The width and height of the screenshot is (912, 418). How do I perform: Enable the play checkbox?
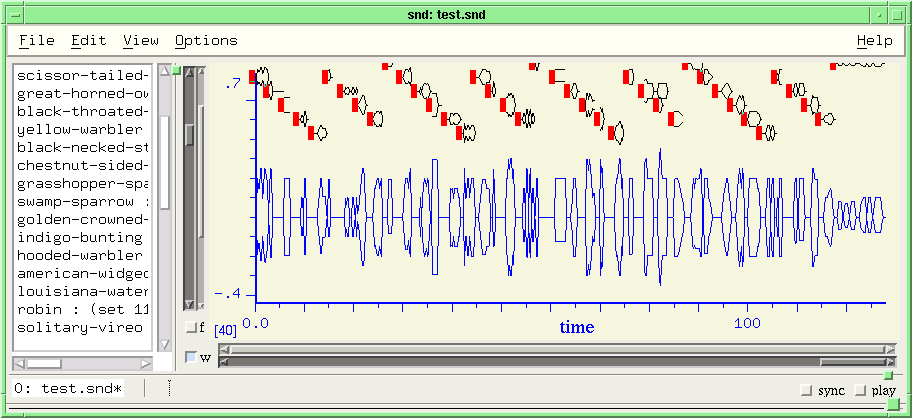pos(860,390)
